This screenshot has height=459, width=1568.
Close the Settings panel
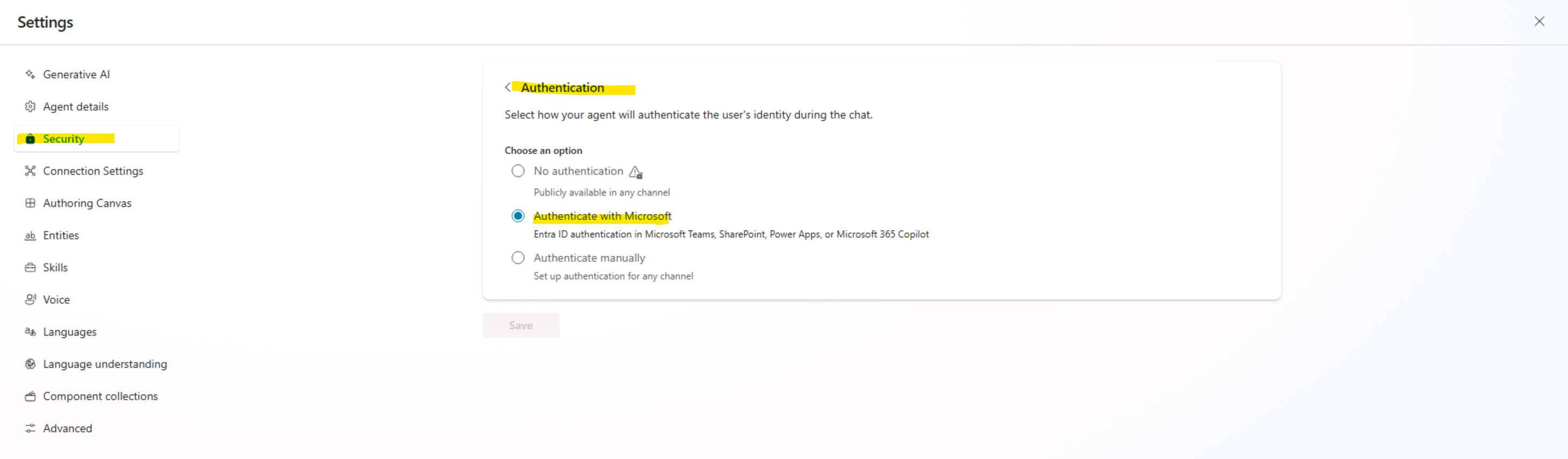tap(1540, 22)
